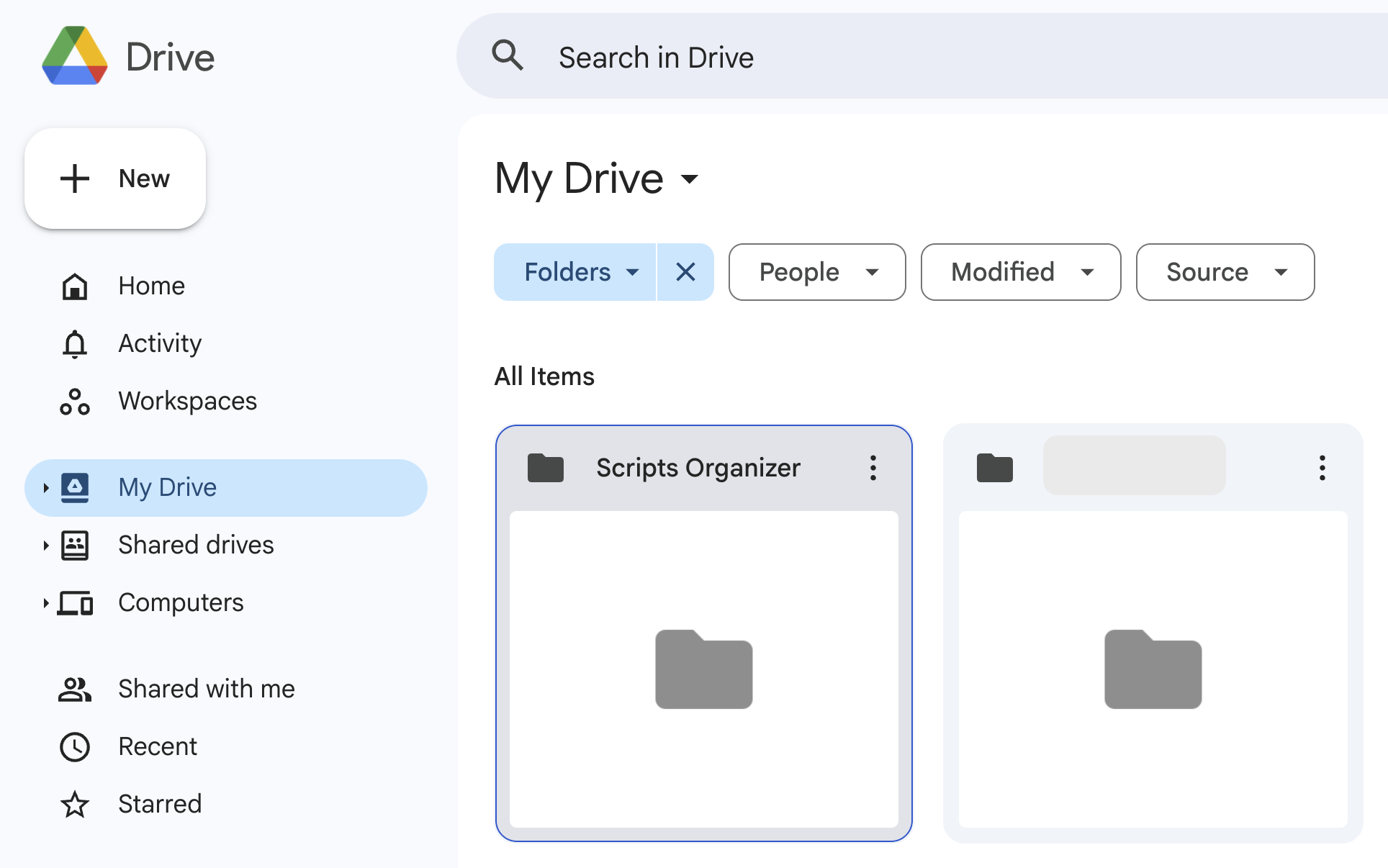The width and height of the screenshot is (1388, 868).
Task: Open Recent in the sidebar
Action: coord(225,746)
